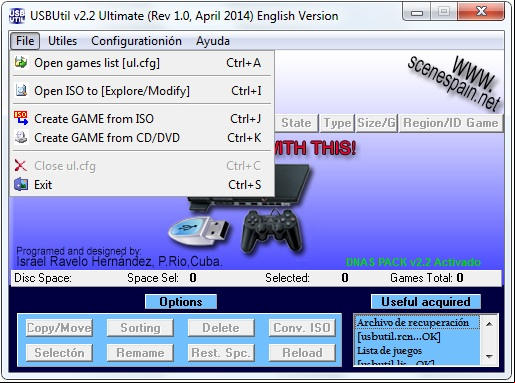Click the Space Sel value
This screenshot has width=515, height=383.
coord(193,278)
